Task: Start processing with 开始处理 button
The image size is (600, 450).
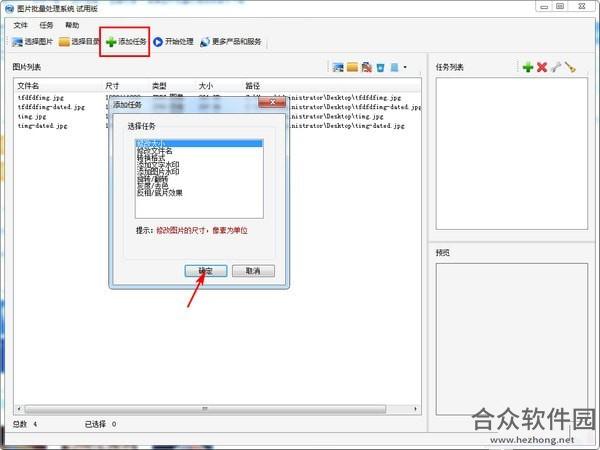Action: 173,42
